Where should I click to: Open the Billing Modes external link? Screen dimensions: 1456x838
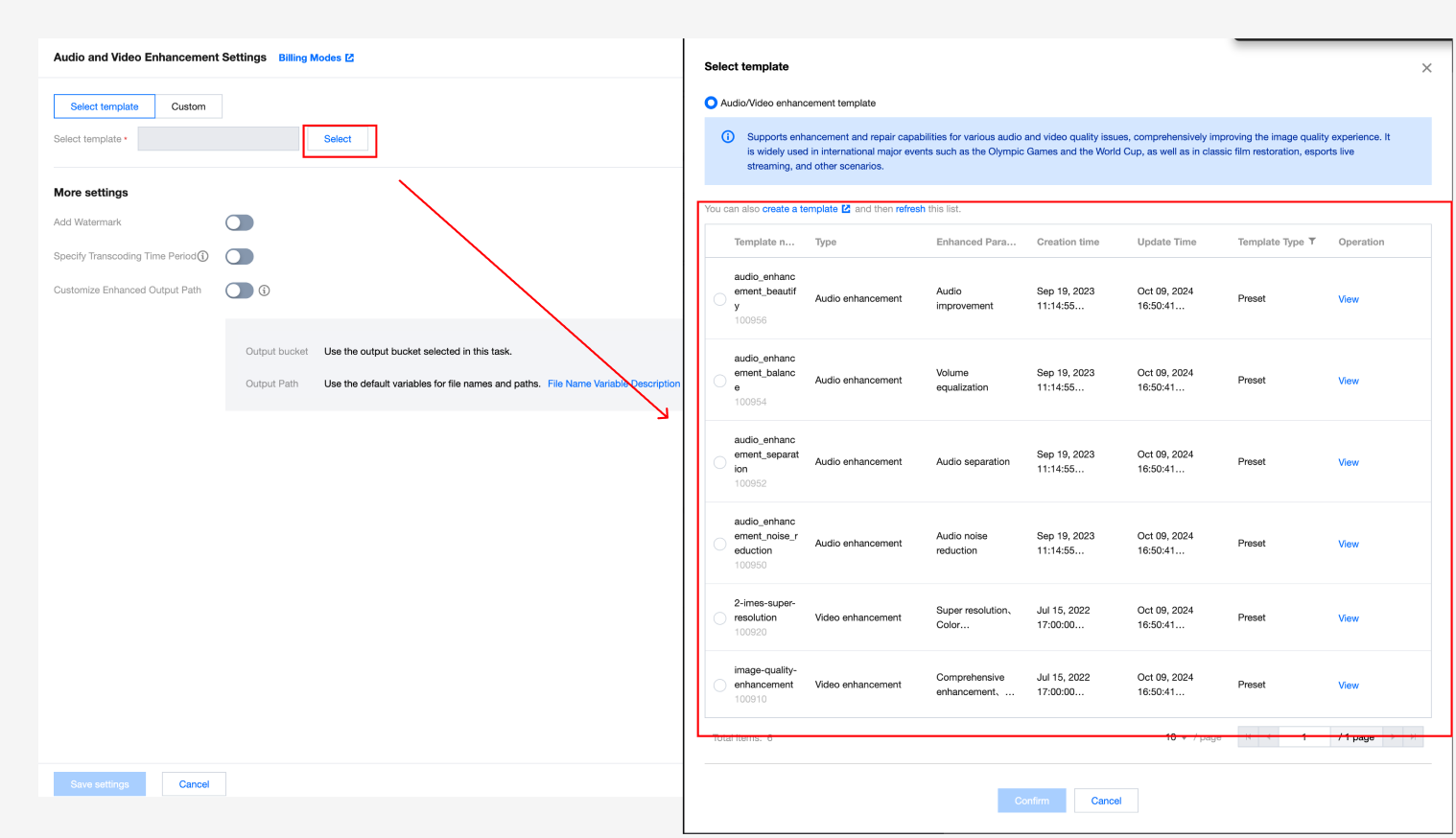tap(316, 58)
